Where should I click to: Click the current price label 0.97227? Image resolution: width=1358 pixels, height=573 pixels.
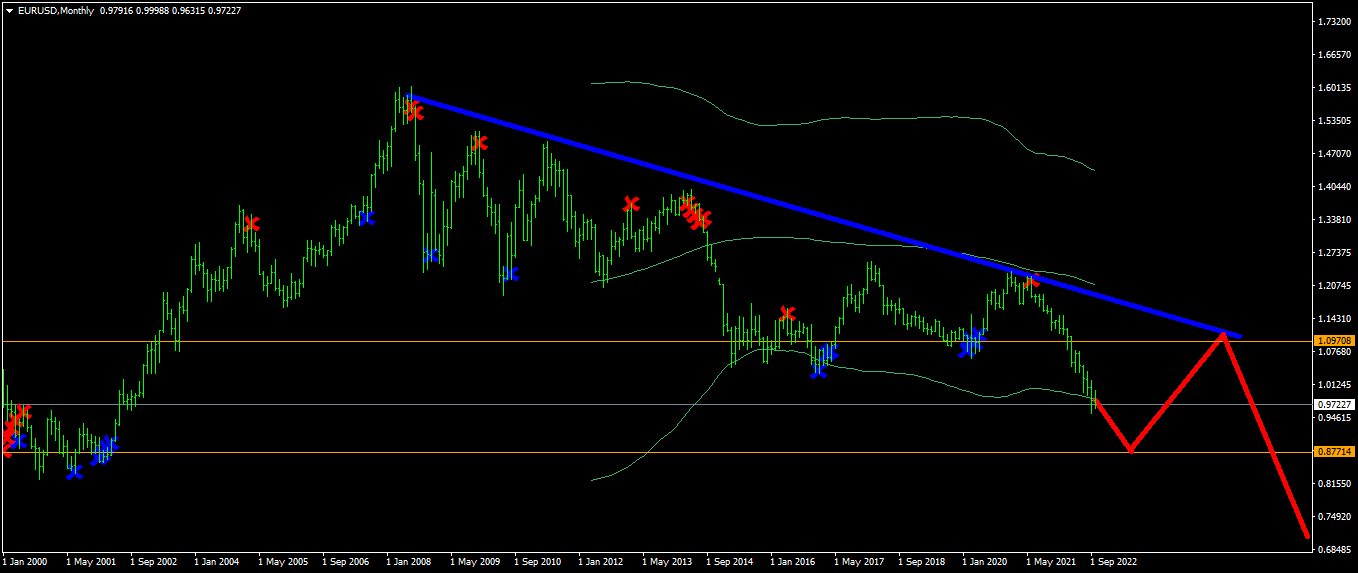[x=1334, y=404]
